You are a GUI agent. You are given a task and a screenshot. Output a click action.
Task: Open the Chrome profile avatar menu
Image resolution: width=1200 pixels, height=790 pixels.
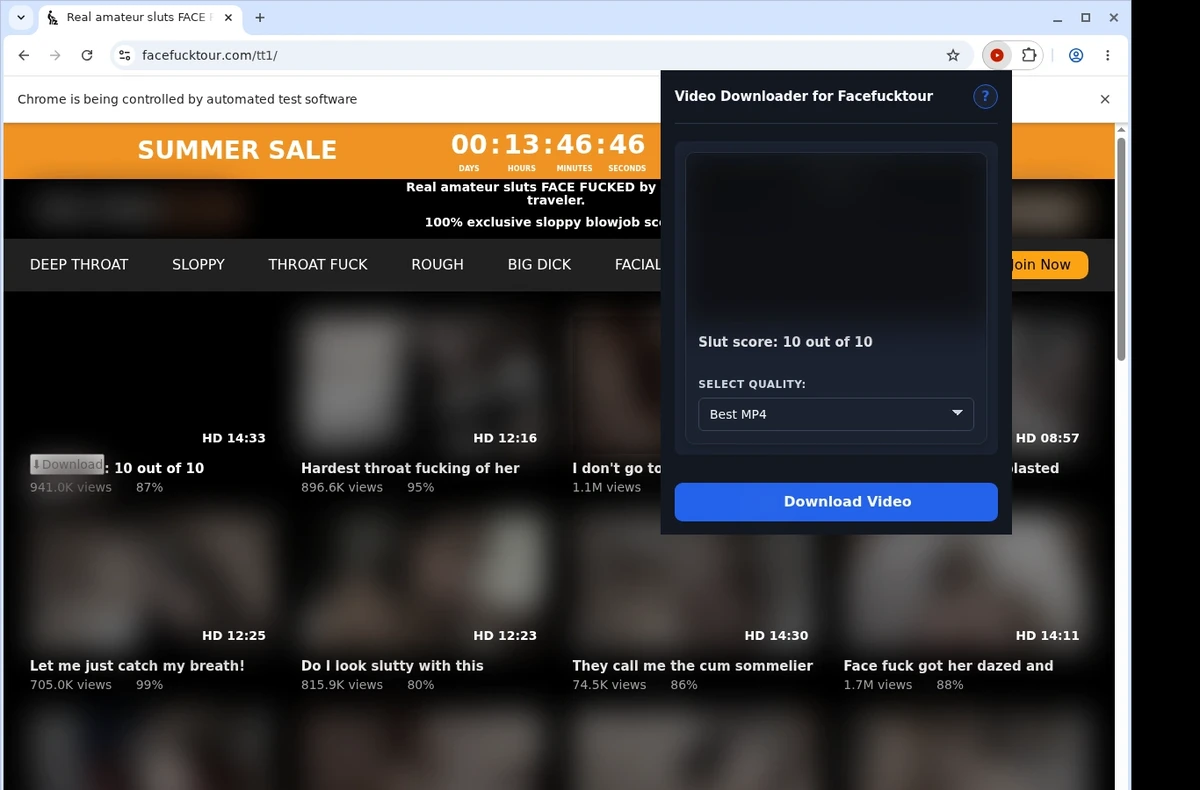1076,55
